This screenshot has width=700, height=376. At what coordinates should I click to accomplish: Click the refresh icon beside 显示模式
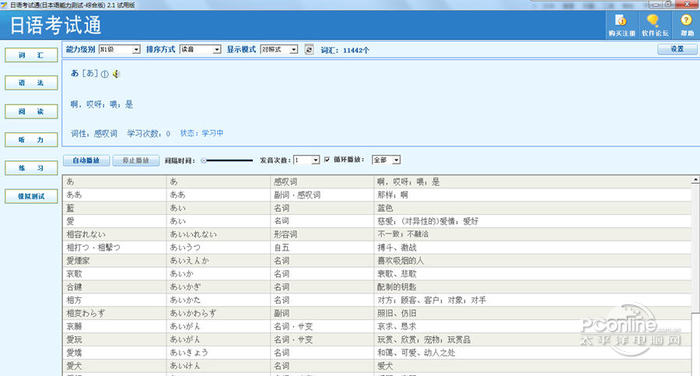[309, 50]
